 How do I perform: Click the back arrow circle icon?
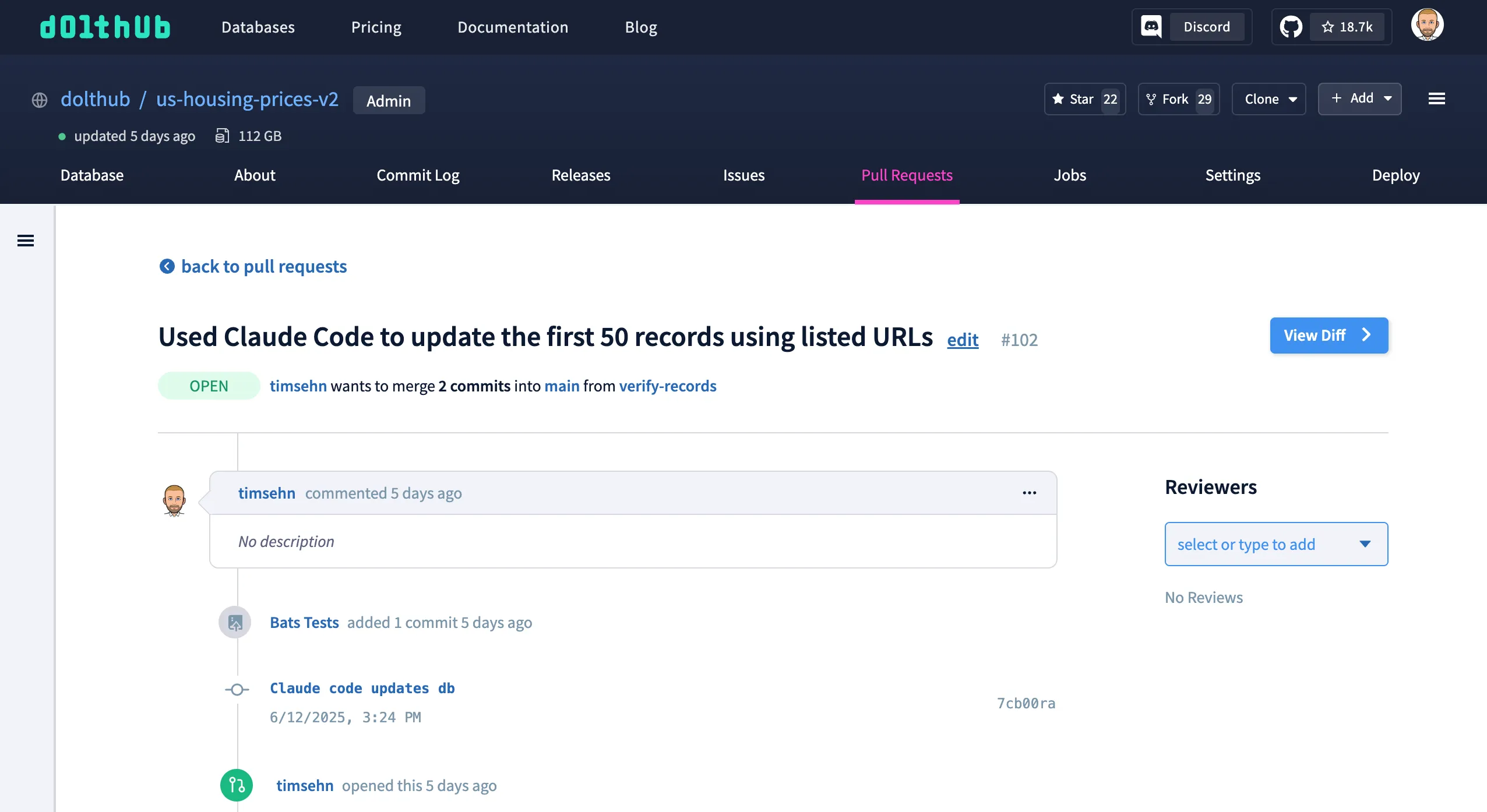[167, 266]
